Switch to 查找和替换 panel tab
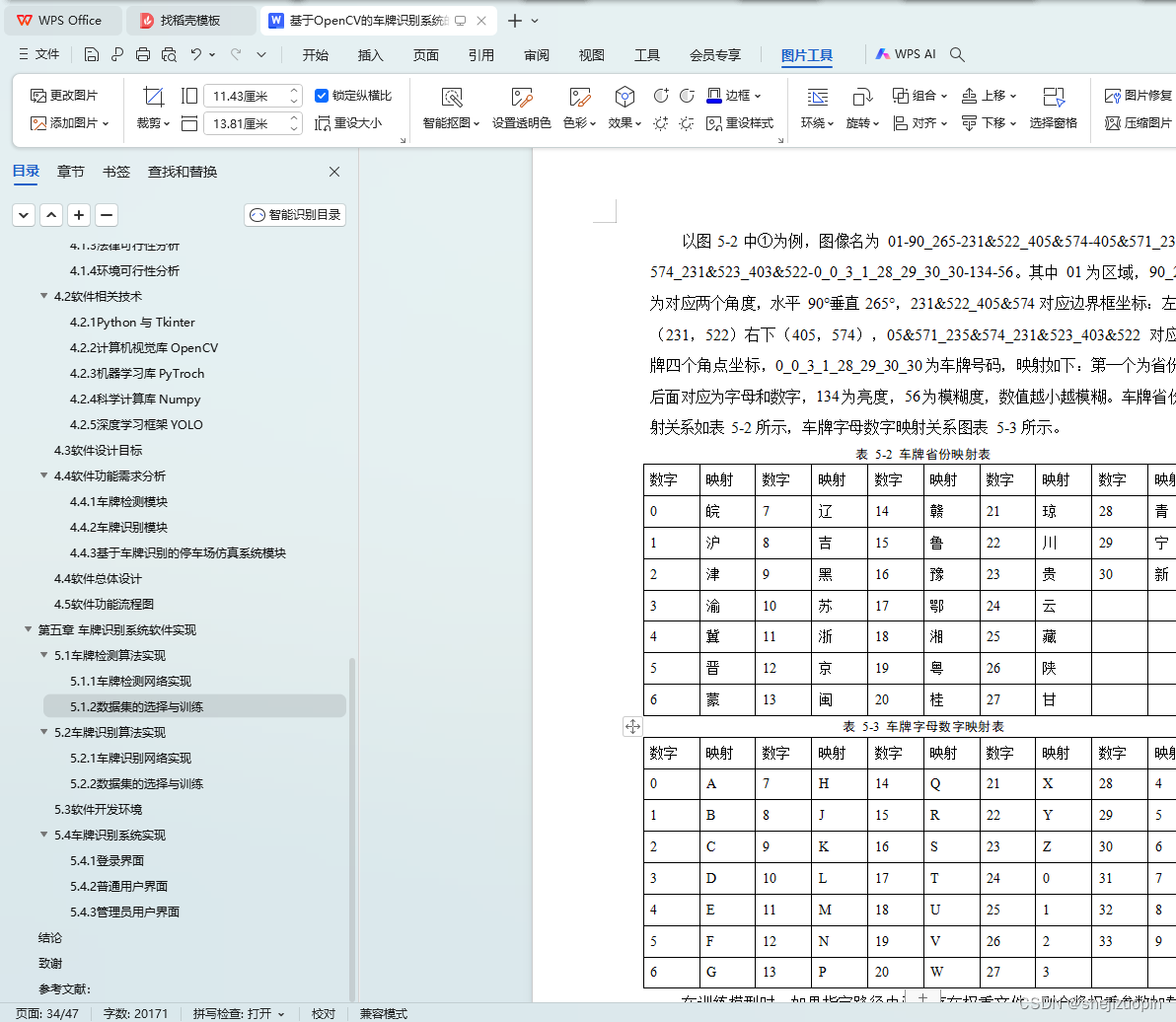This screenshot has width=1176, height=1022. [183, 172]
